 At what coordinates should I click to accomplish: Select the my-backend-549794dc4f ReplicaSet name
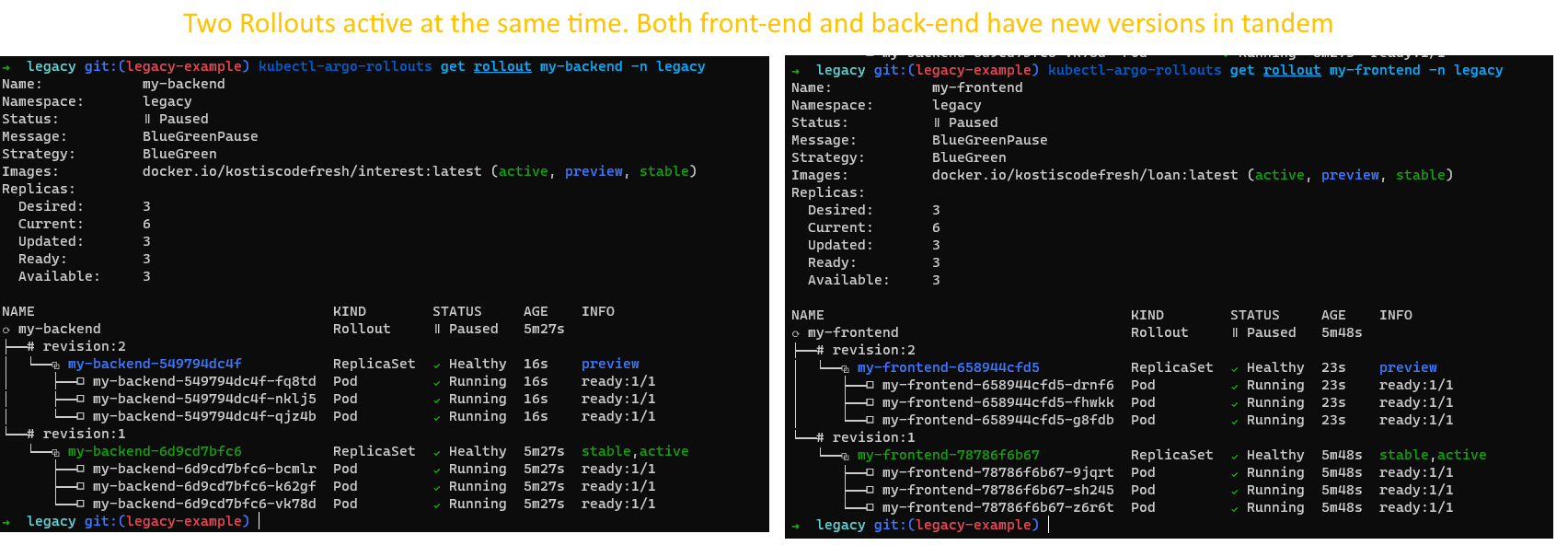pos(155,365)
